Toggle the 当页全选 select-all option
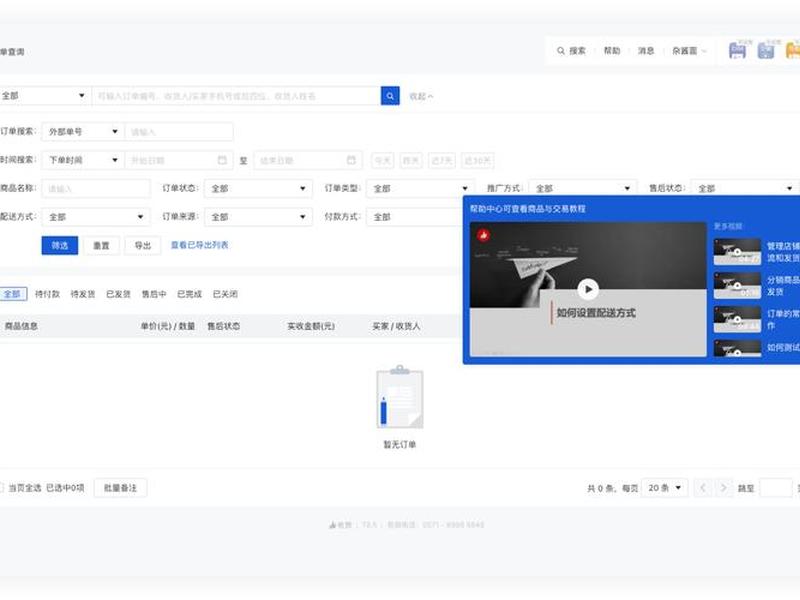 [x=1, y=488]
